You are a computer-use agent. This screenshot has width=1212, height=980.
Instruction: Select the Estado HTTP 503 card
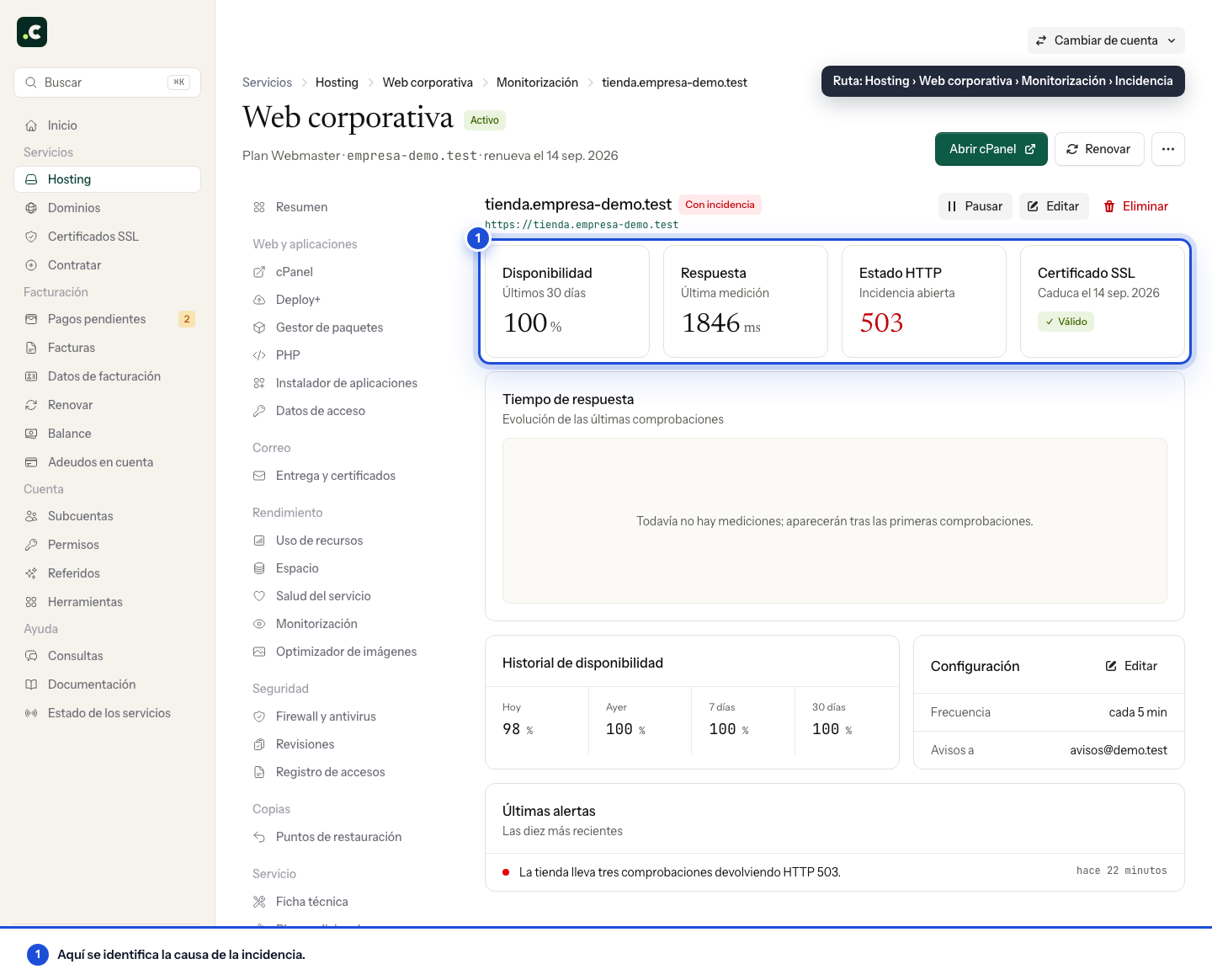[x=924, y=301]
